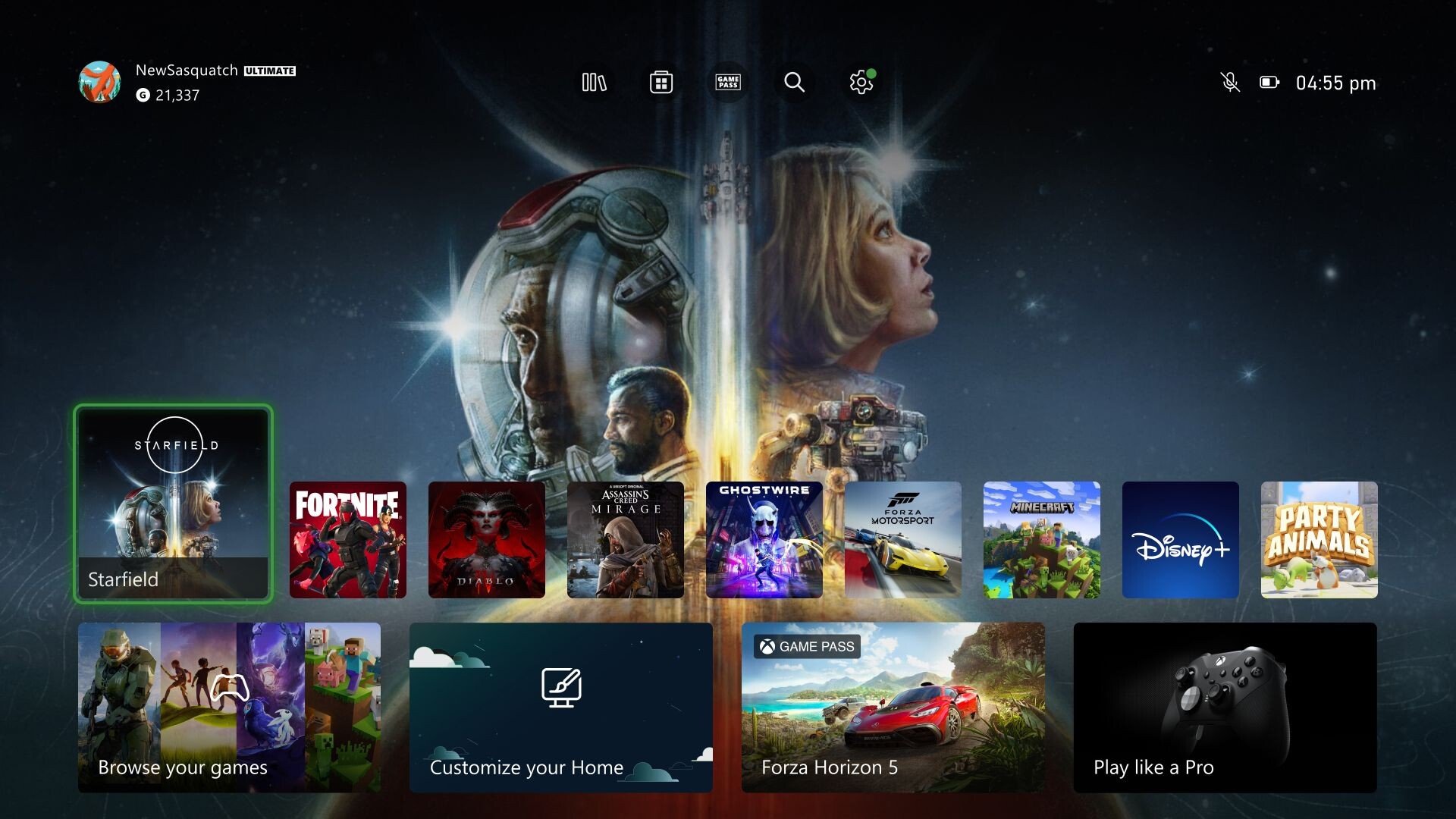Open the Game Pass icon in navigation
Viewport: 1456px width, 819px height.
tap(728, 81)
